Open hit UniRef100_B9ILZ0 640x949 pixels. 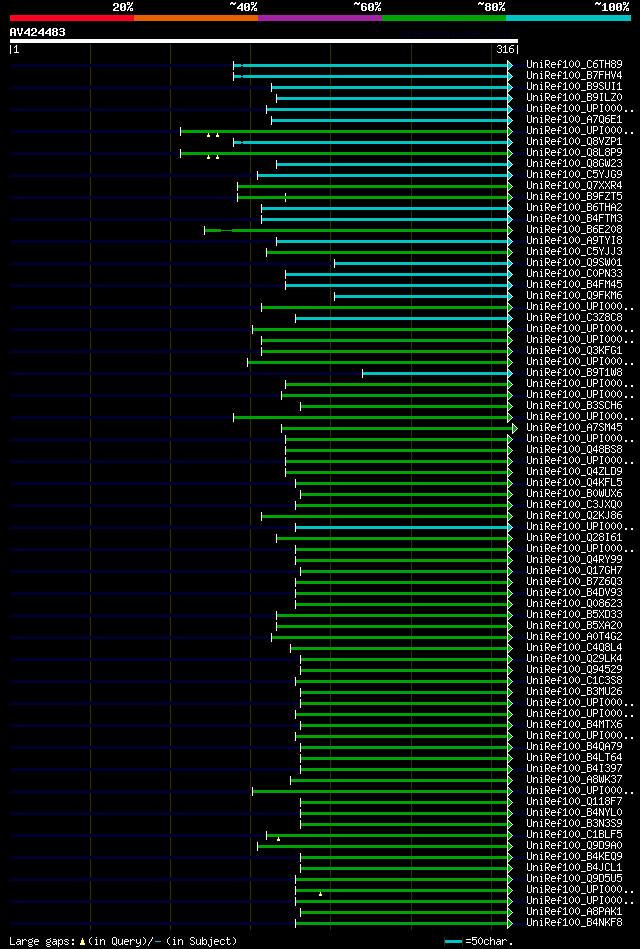[574, 97]
